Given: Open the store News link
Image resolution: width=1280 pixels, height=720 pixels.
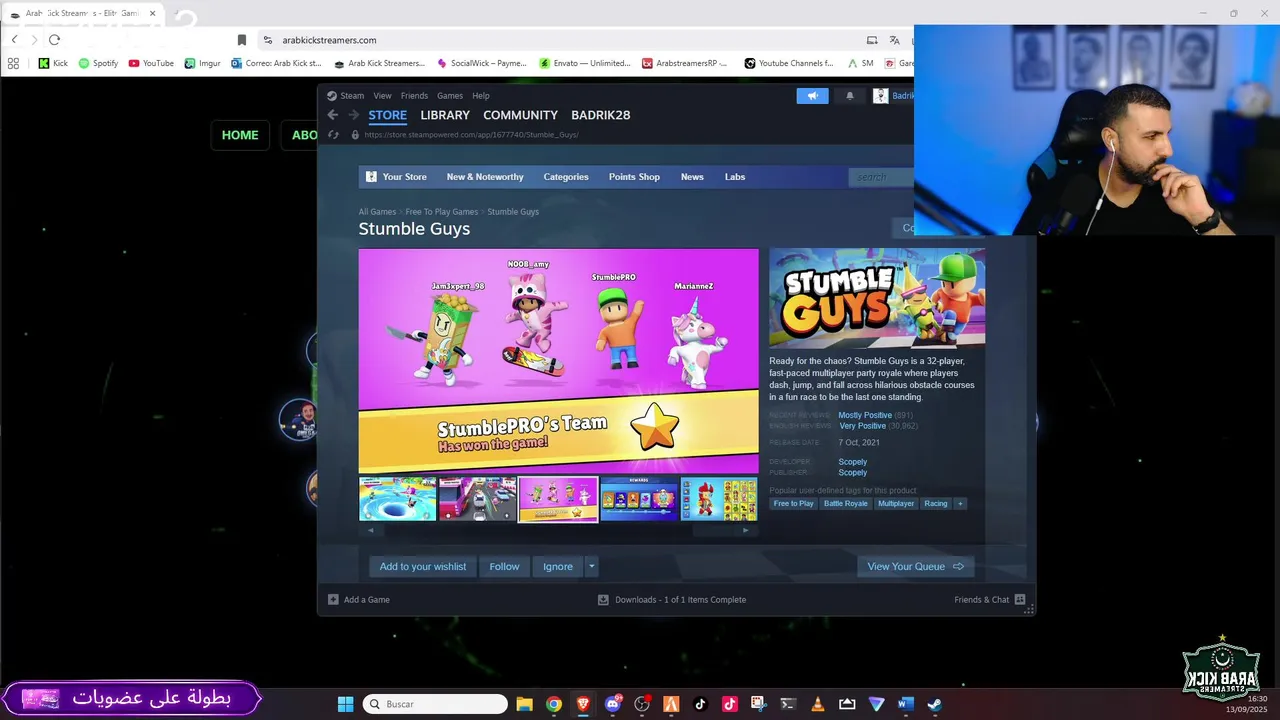Looking at the screenshot, I should (x=692, y=177).
